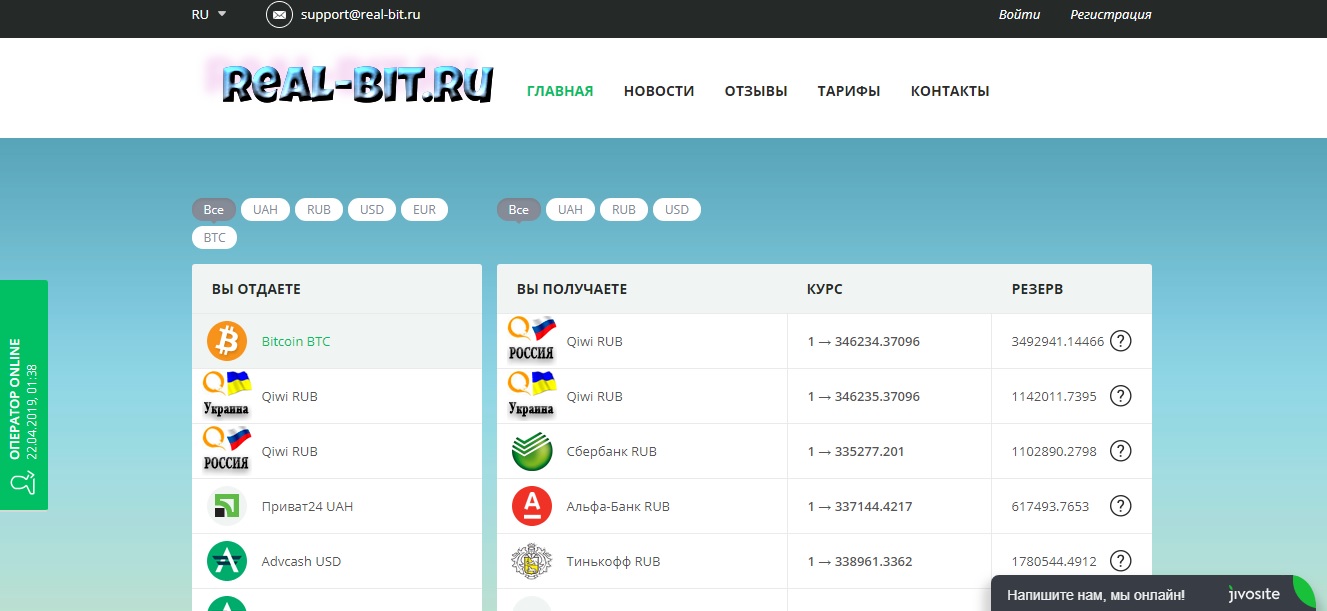Filter give column by USD
This screenshot has height=611, width=1327.
(x=372, y=210)
